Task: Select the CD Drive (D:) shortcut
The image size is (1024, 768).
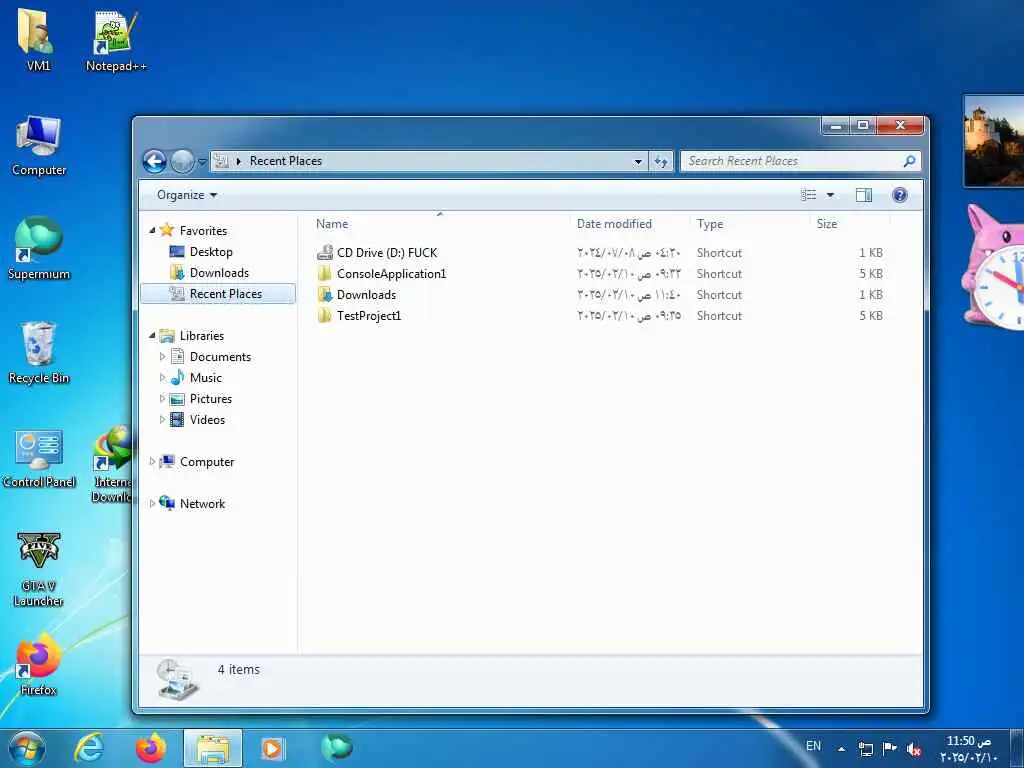Action: pos(387,253)
